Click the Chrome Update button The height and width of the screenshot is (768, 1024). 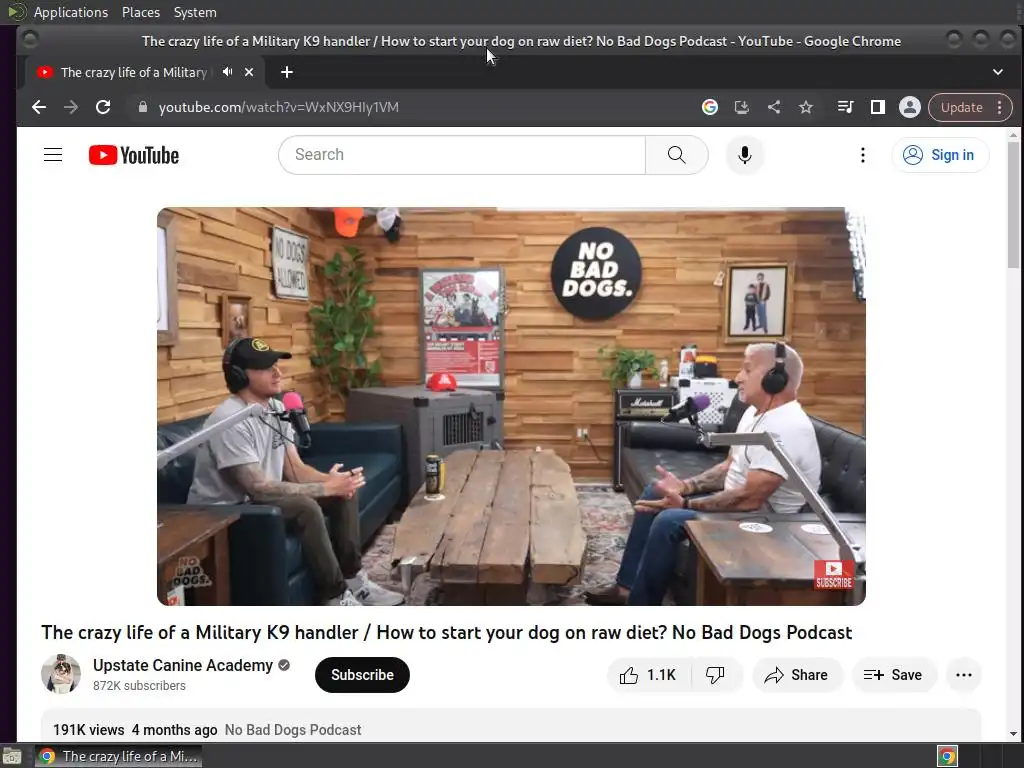pyautogui.click(x=961, y=108)
